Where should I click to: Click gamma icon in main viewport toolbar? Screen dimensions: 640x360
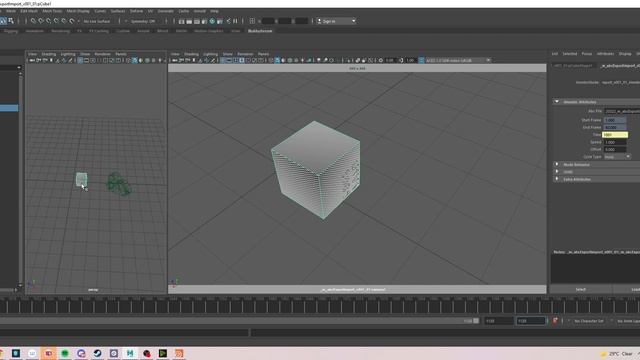[401, 60]
